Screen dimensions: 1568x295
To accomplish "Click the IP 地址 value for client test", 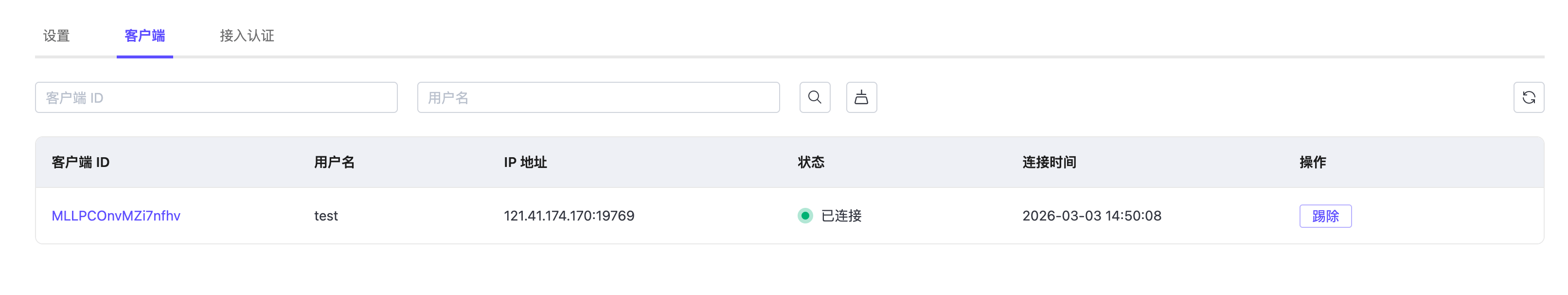I will 570,215.
